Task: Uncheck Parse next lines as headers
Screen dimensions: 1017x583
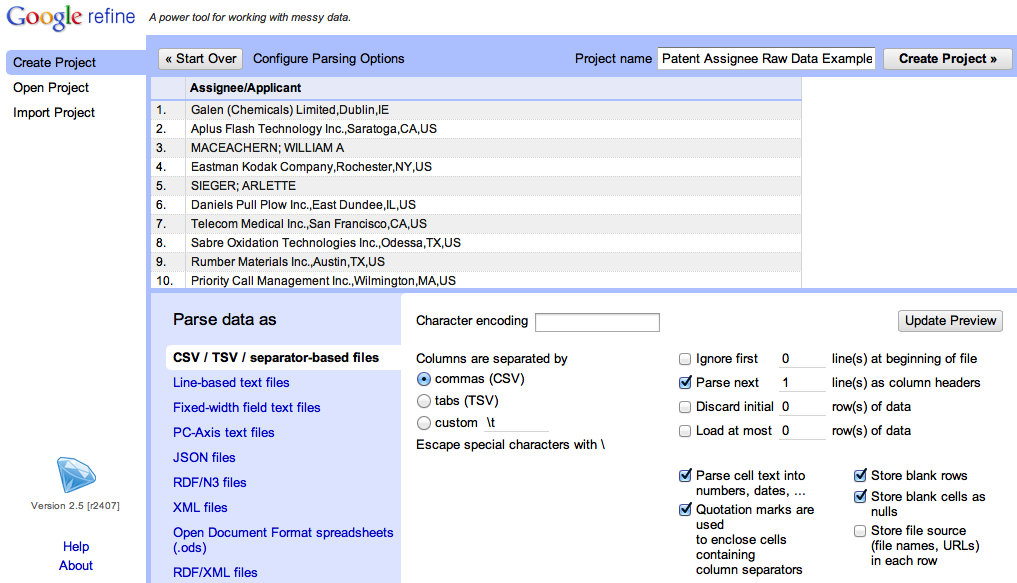Action: (x=685, y=383)
